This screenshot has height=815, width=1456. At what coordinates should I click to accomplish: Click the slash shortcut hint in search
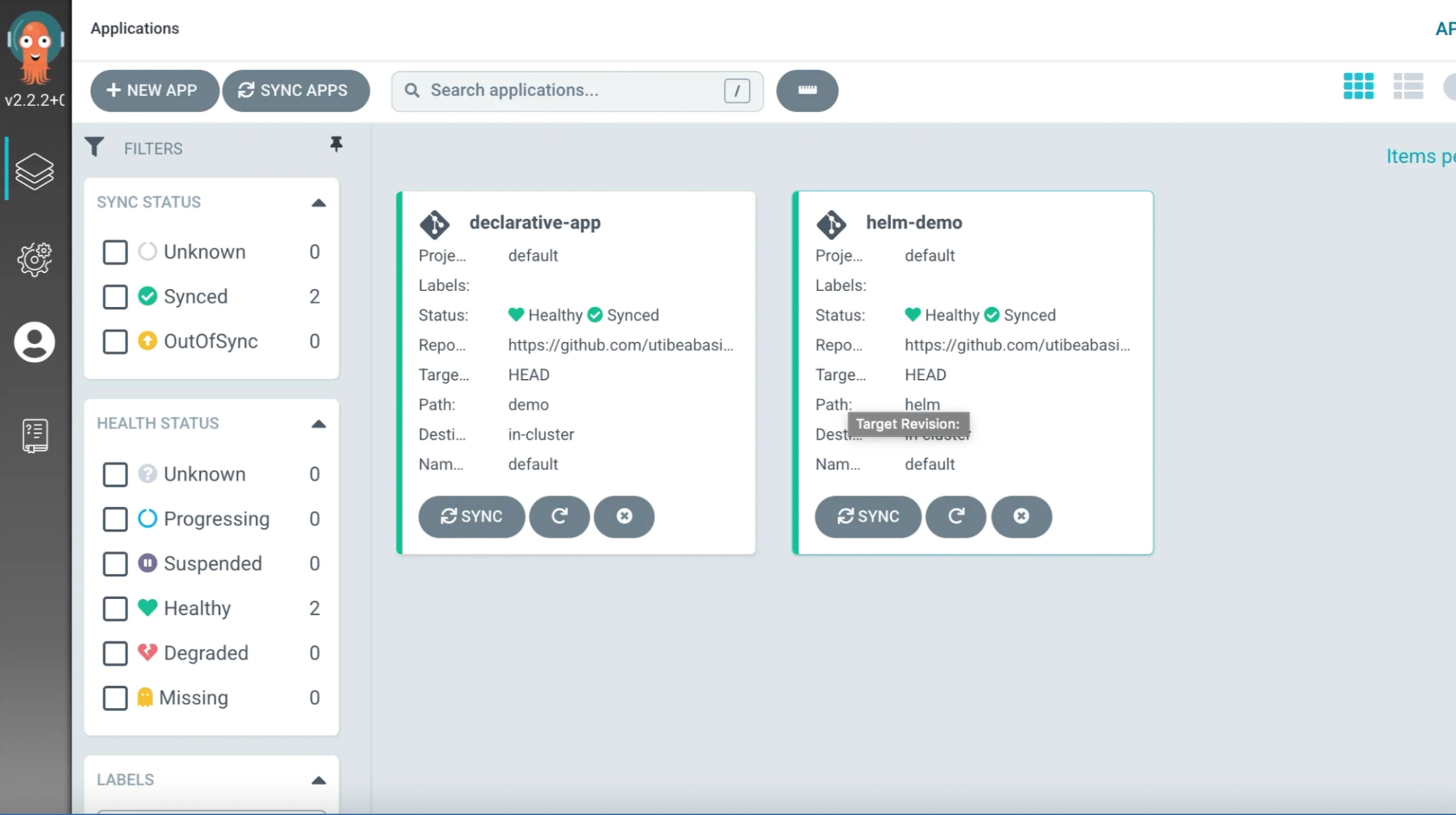coord(737,91)
